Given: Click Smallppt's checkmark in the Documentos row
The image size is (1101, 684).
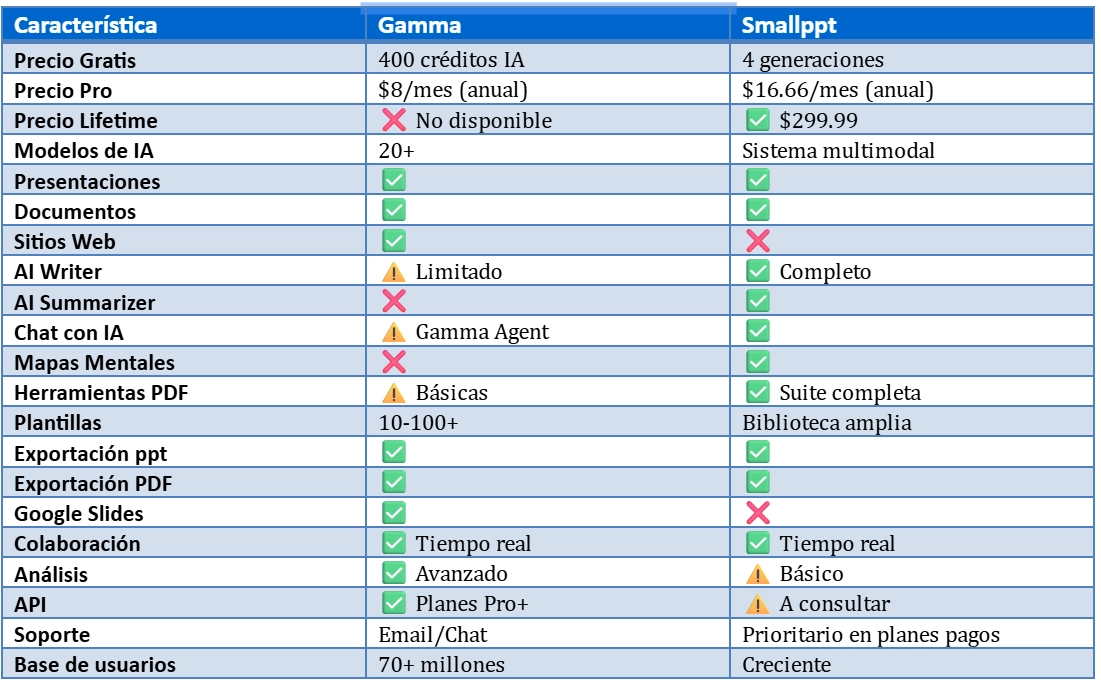Looking at the screenshot, I should 758,210.
